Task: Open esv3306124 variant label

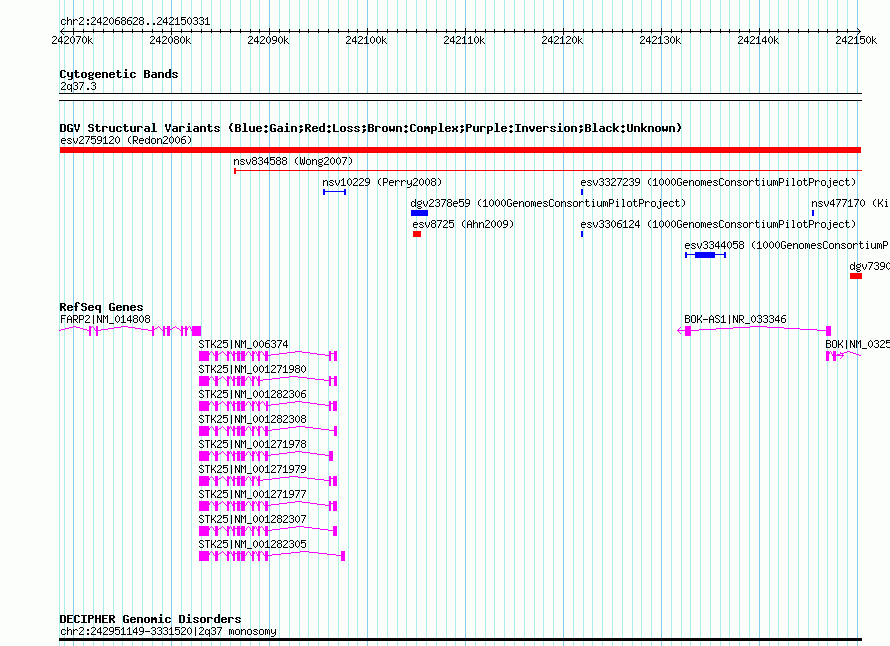Action: 718,224
